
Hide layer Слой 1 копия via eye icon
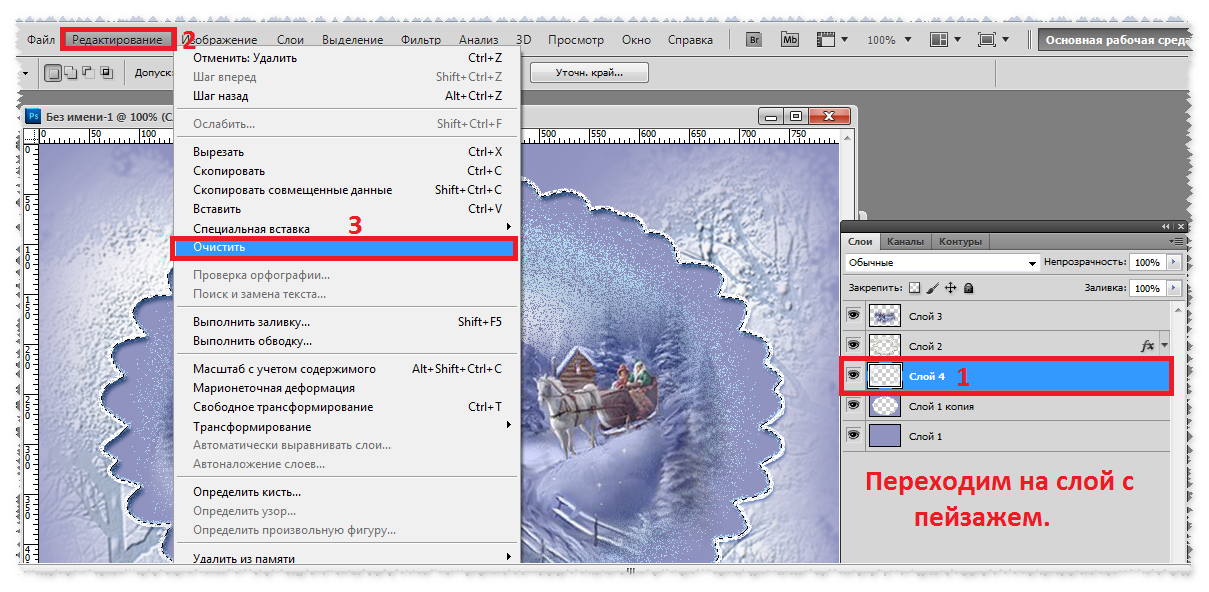pos(854,406)
